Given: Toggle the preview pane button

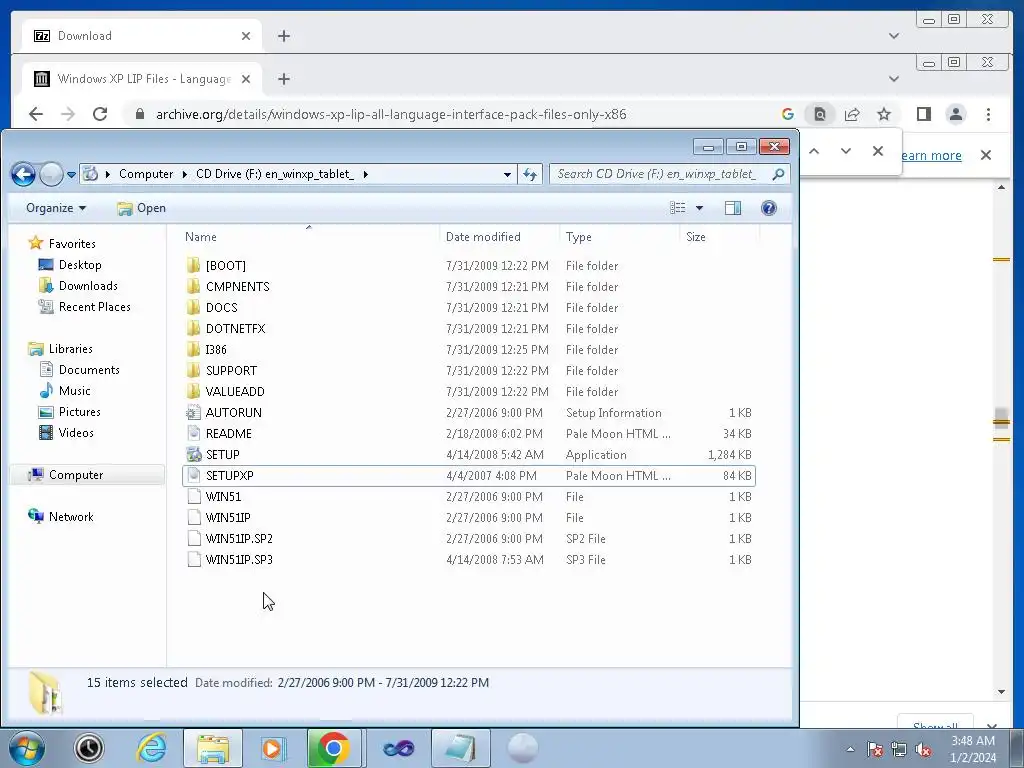Looking at the screenshot, I should 733,208.
